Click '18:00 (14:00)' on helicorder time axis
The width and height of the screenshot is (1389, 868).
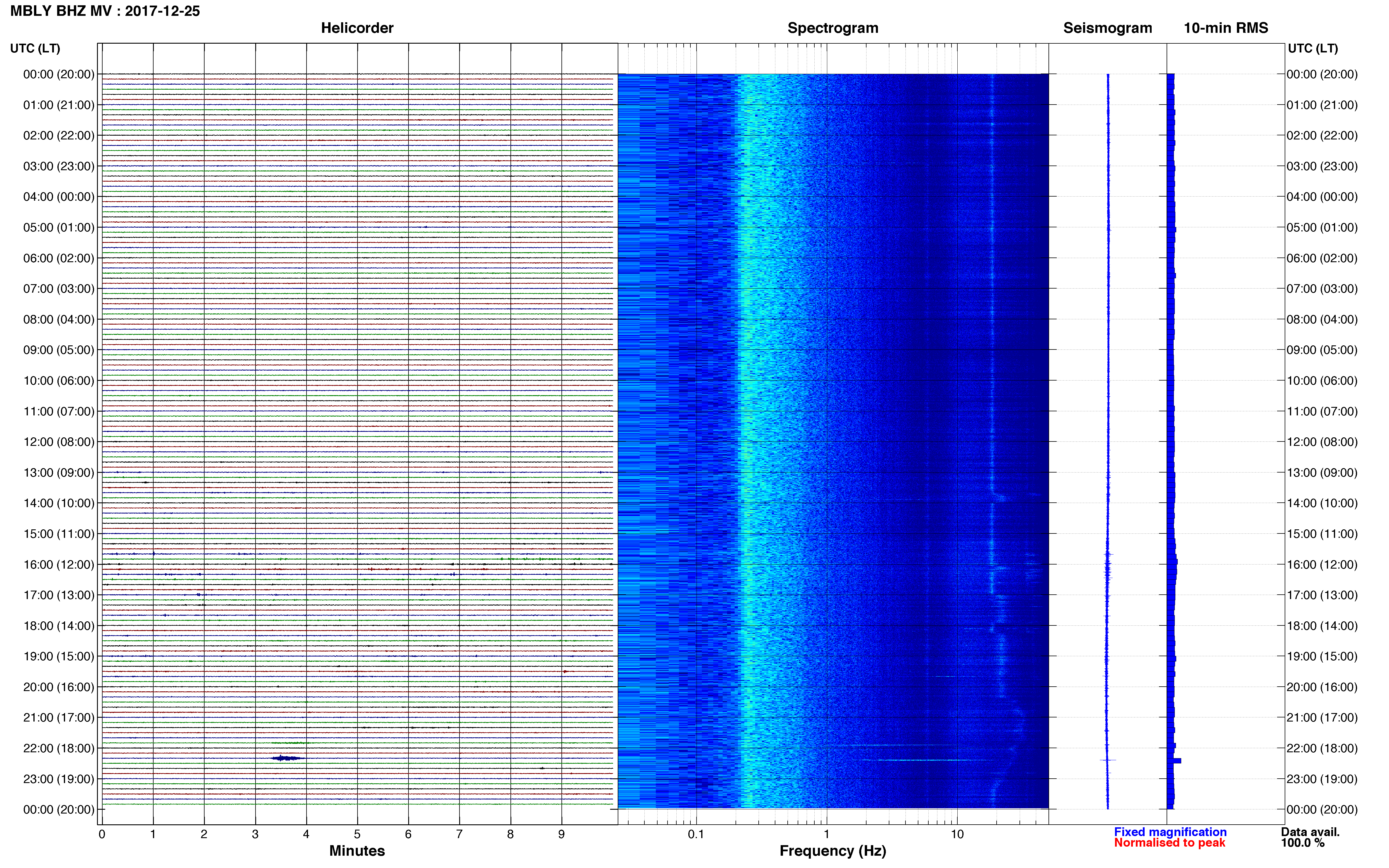(59, 626)
